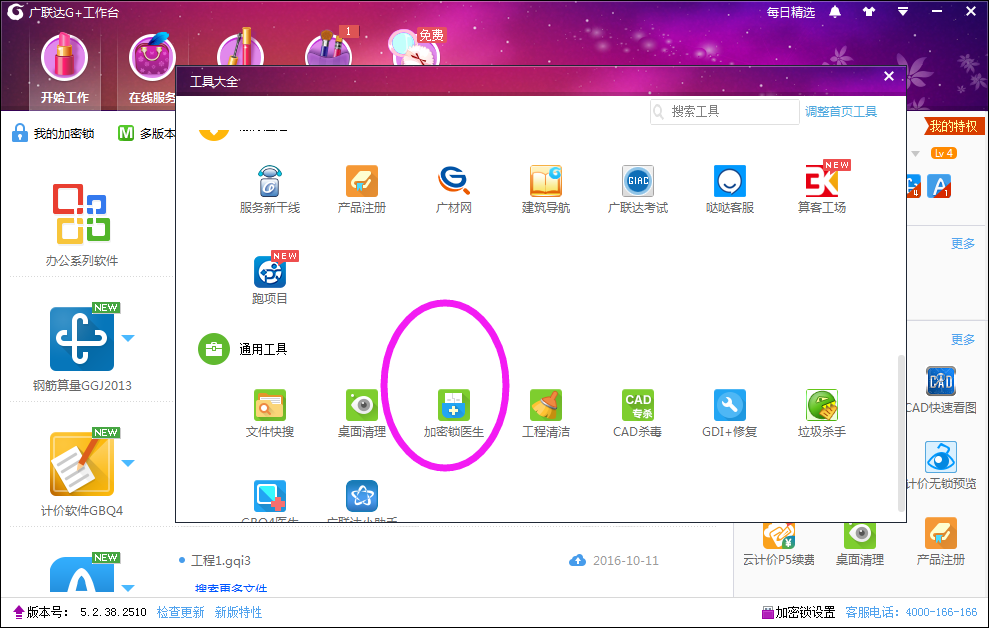989x628 pixels.
Task: Open 建筑导航 tool
Action: [x=546, y=190]
